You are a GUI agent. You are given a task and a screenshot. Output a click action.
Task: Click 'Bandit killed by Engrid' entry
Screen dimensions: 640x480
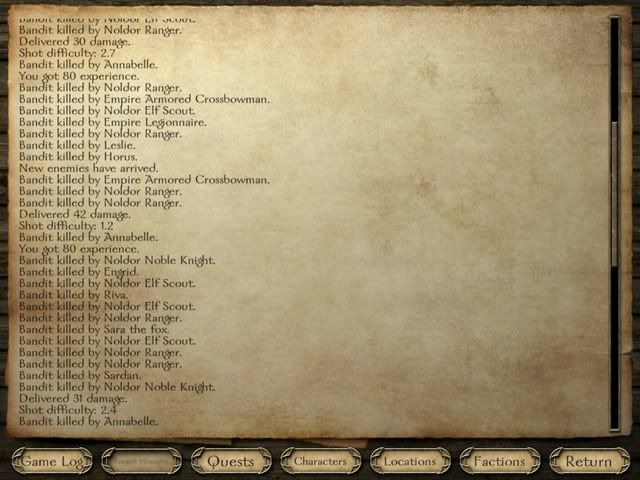[79, 272]
